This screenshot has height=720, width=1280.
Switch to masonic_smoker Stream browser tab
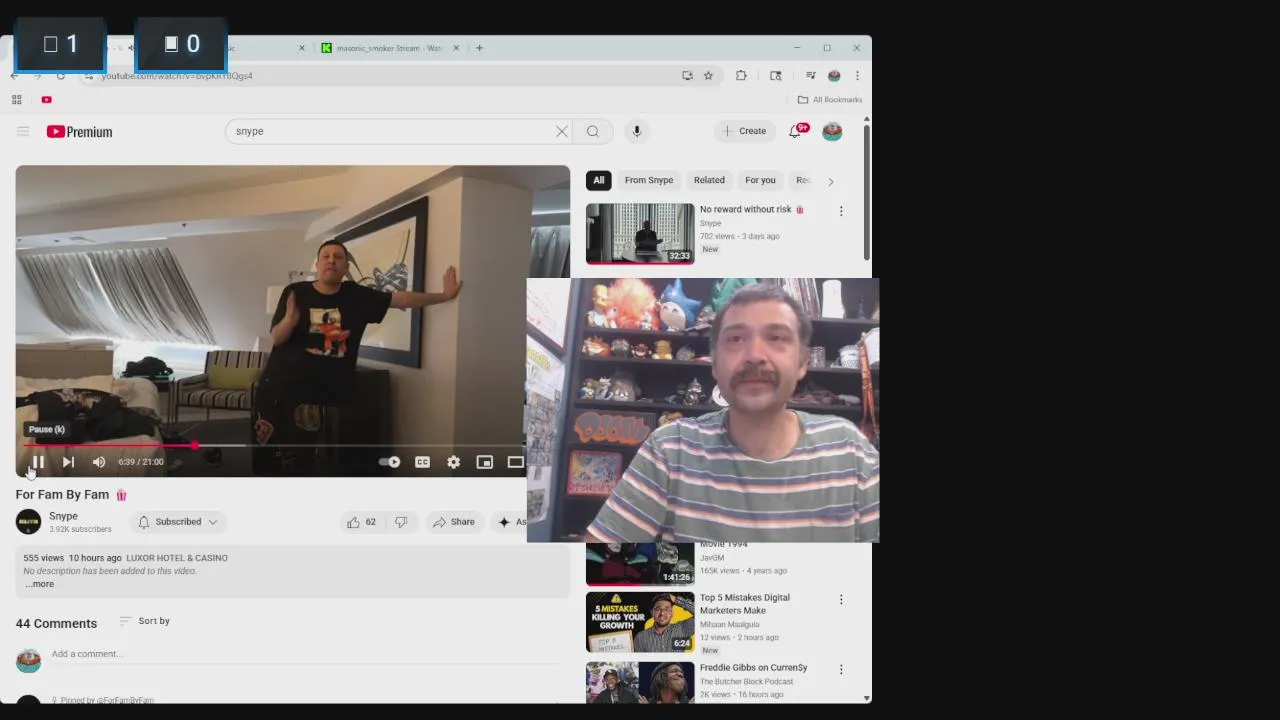point(390,48)
